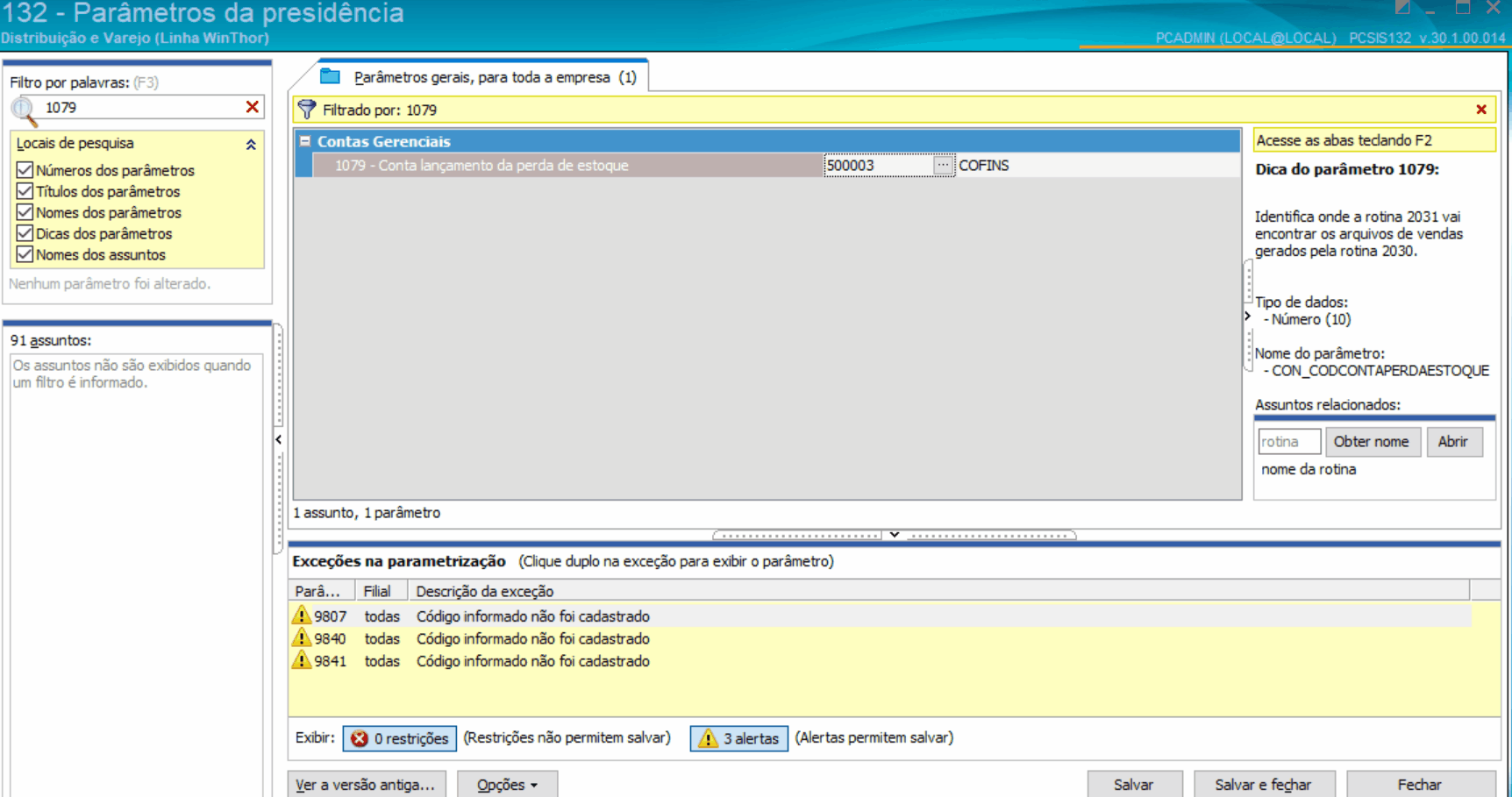Click the CON_CODCONTAPERDAESTOQUE parameter name
This screenshot has width=1512, height=797.
pos(1380,370)
